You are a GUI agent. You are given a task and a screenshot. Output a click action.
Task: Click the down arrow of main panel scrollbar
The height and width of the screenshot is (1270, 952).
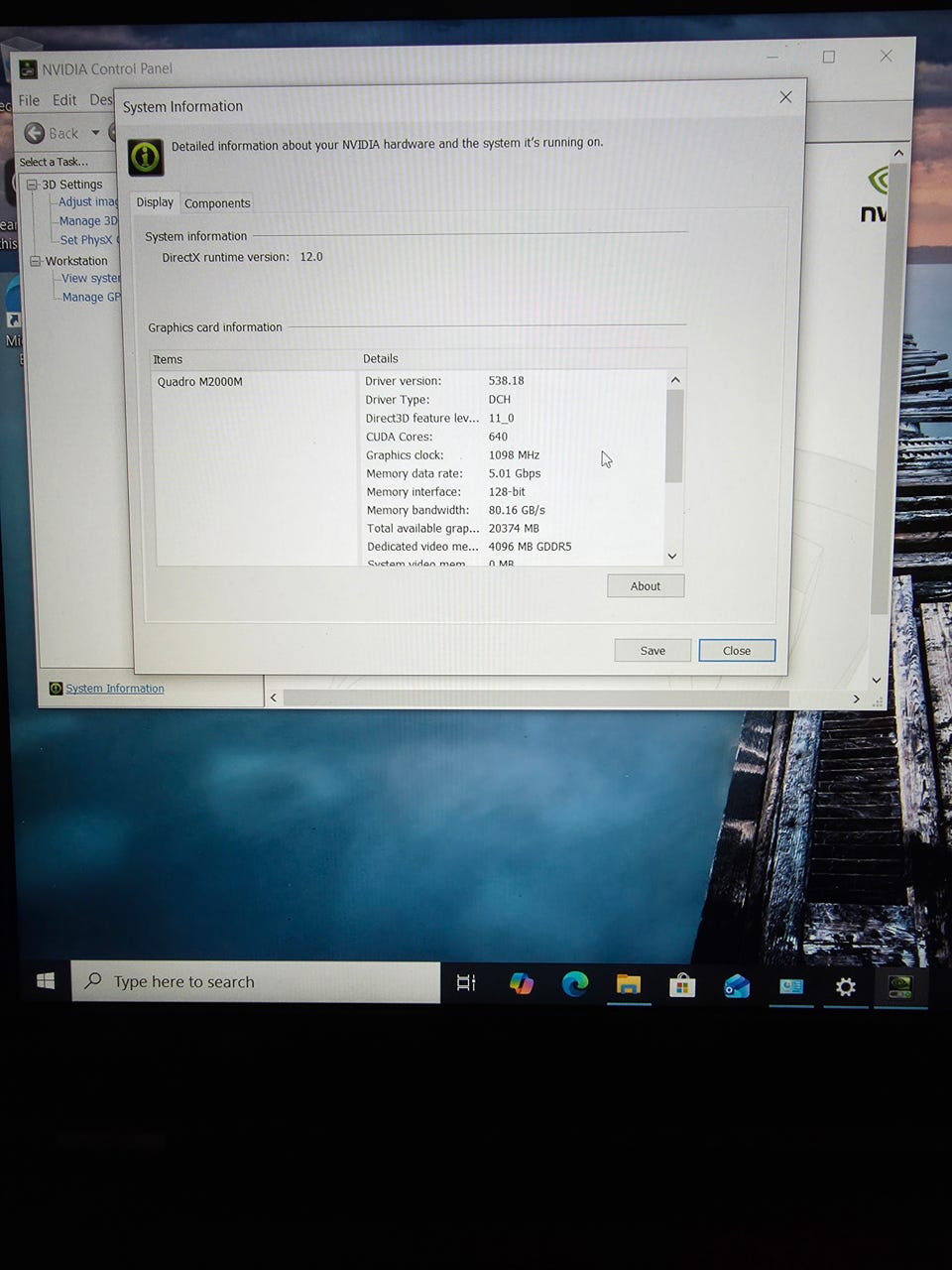tap(876, 680)
